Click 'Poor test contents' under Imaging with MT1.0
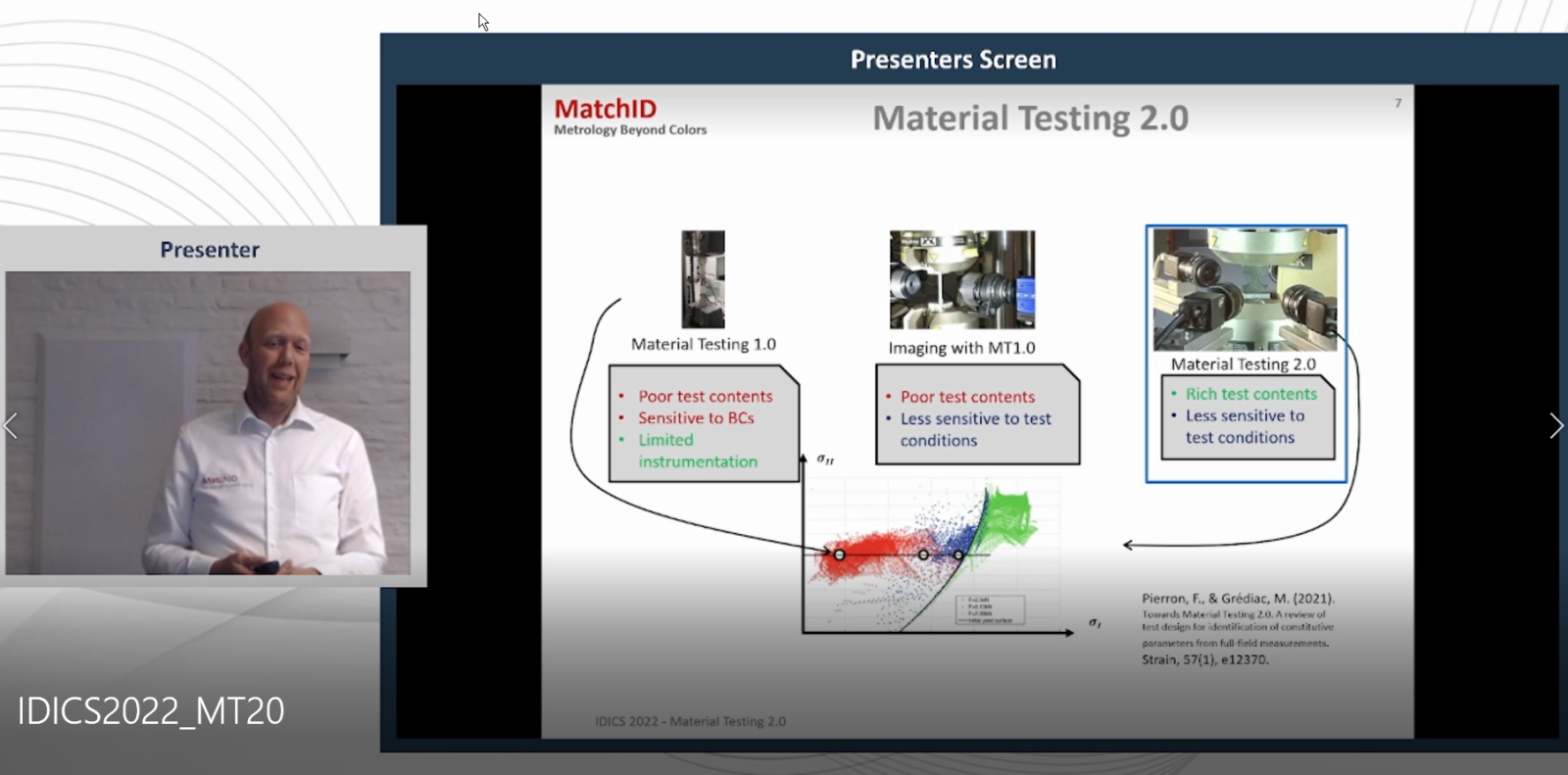Image resolution: width=1568 pixels, height=775 pixels. click(967, 397)
